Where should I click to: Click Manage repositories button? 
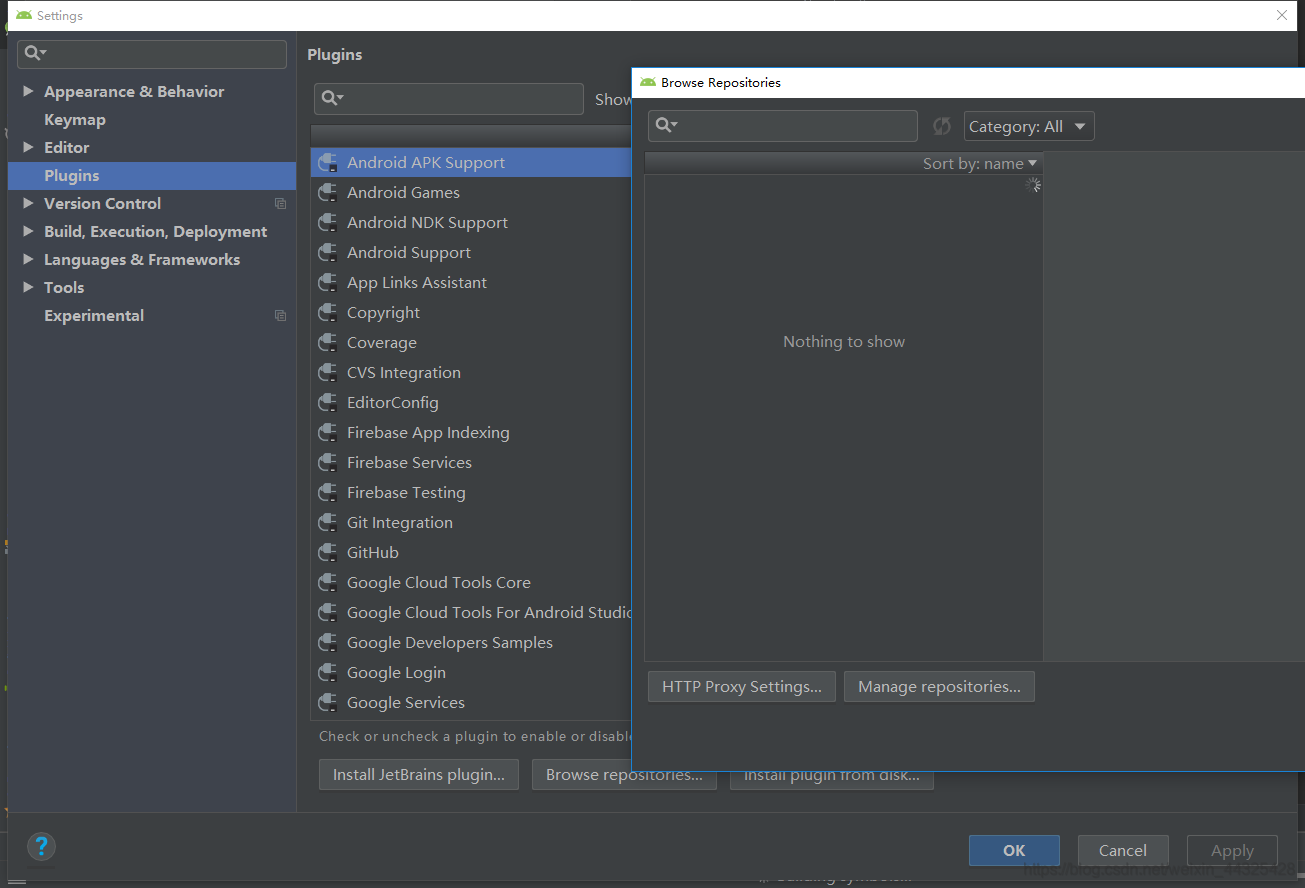pos(939,687)
